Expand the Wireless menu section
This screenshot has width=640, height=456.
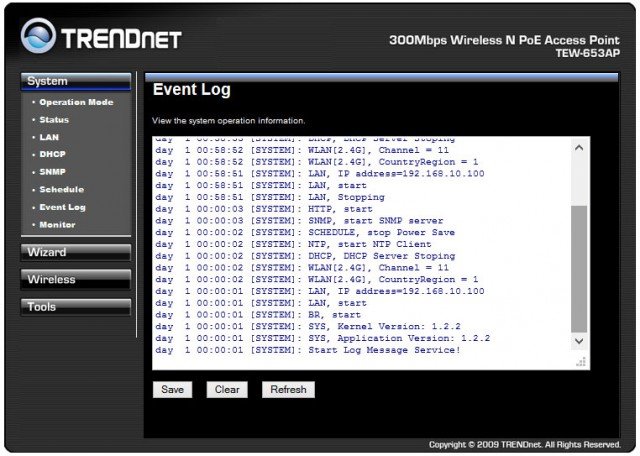pyautogui.click(x=76, y=279)
